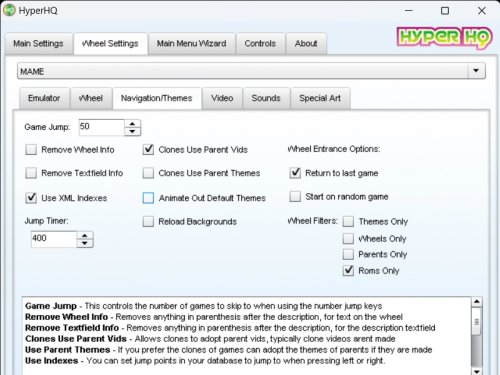Viewport: 500px width, 375px height.
Task: Click the HyperHQ app icon in title bar
Action: pos(9,10)
